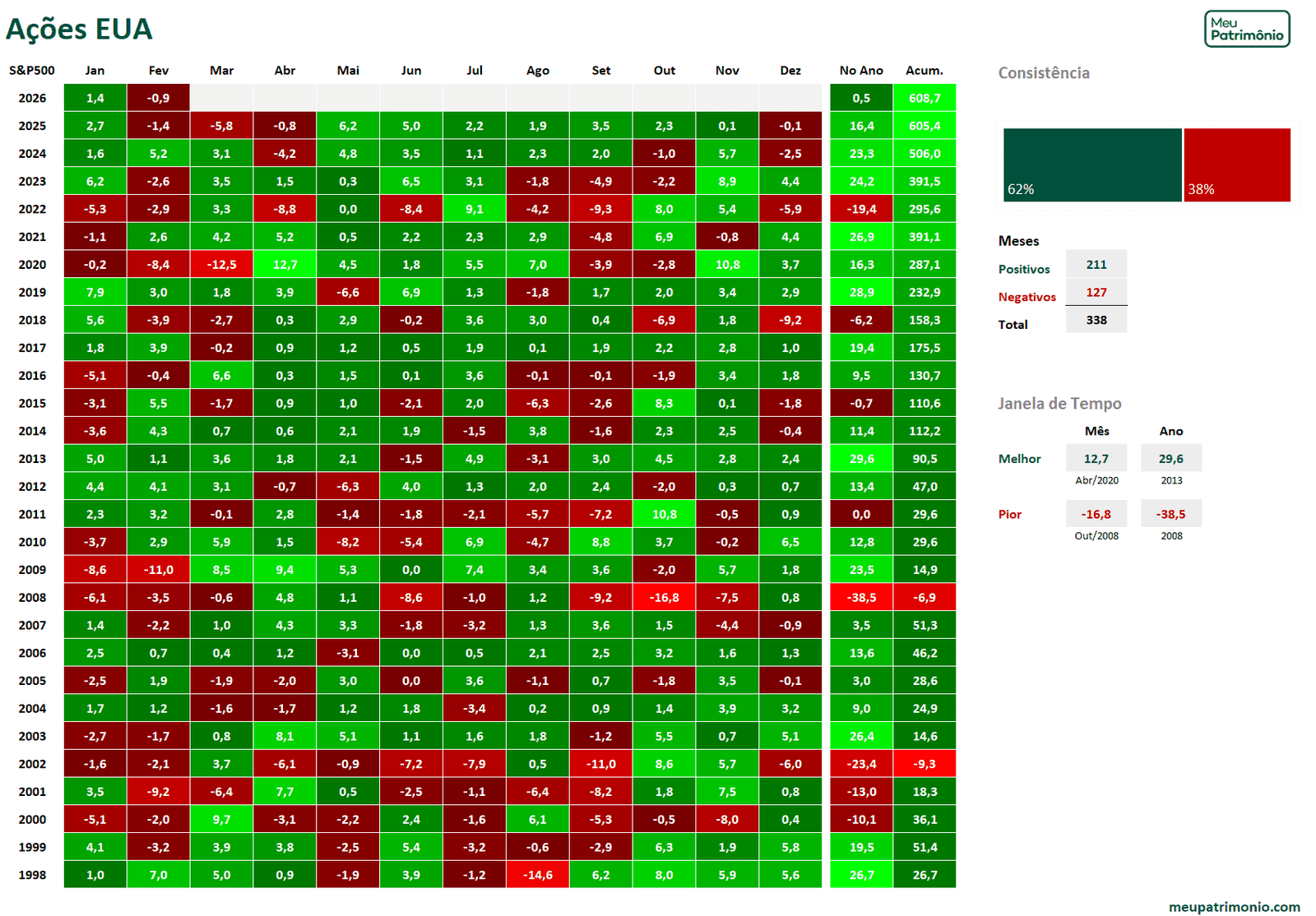The image size is (1316, 916).
Task: Select the S&P500 label in the header
Action: coord(30,71)
